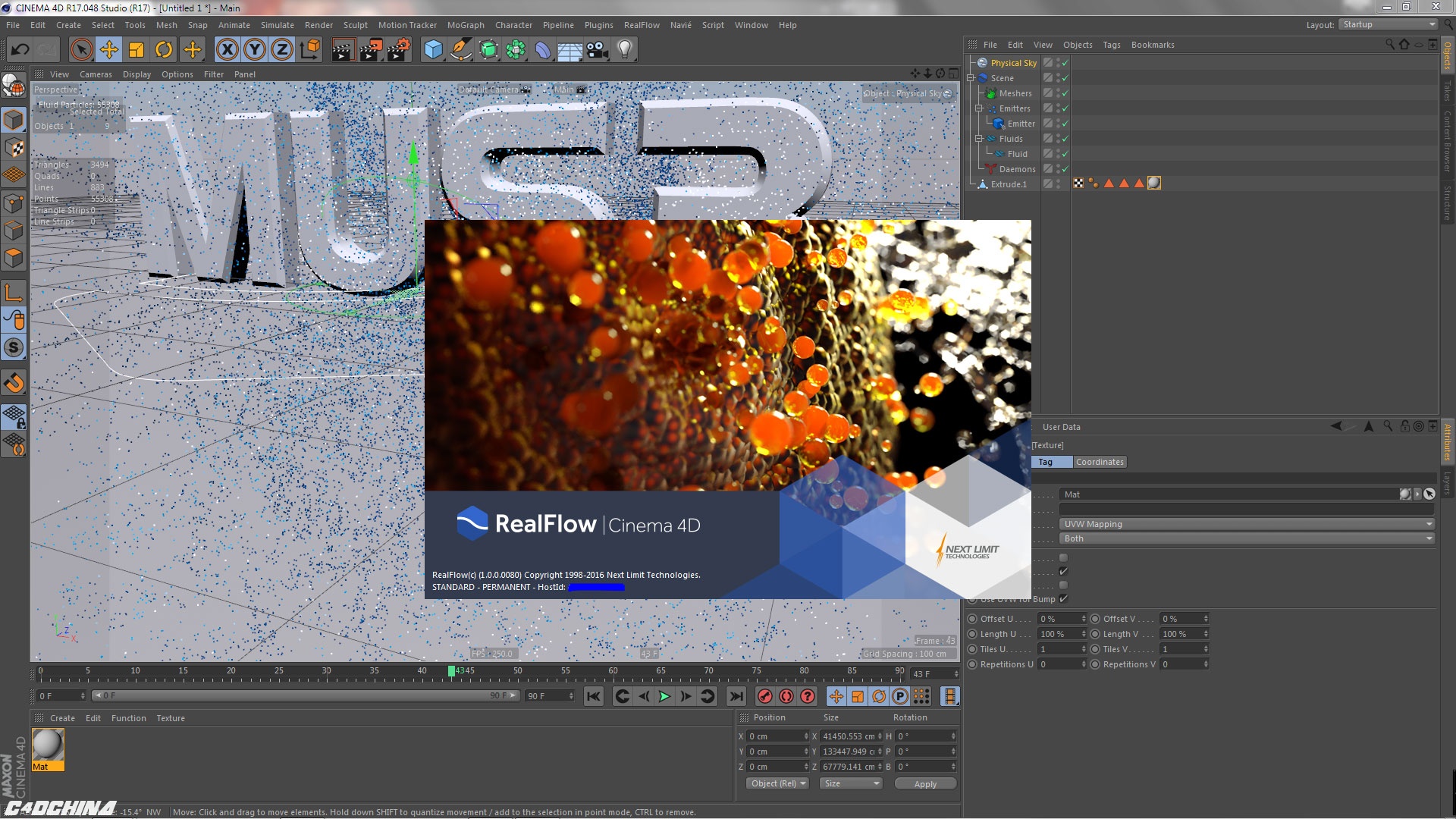Open the Layout Startup dropdown
1456x819 pixels.
click(1389, 25)
